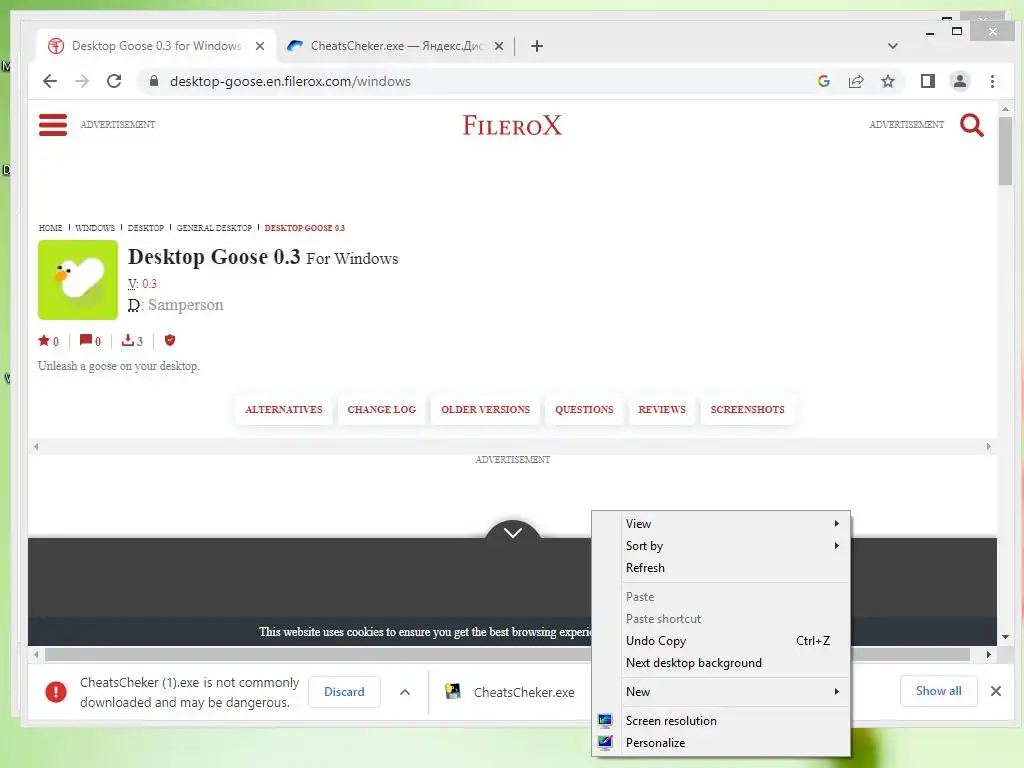1024x768 pixels.
Task: Click CheatsCheker.exe file icon in downloads bar
Action: point(453,692)
